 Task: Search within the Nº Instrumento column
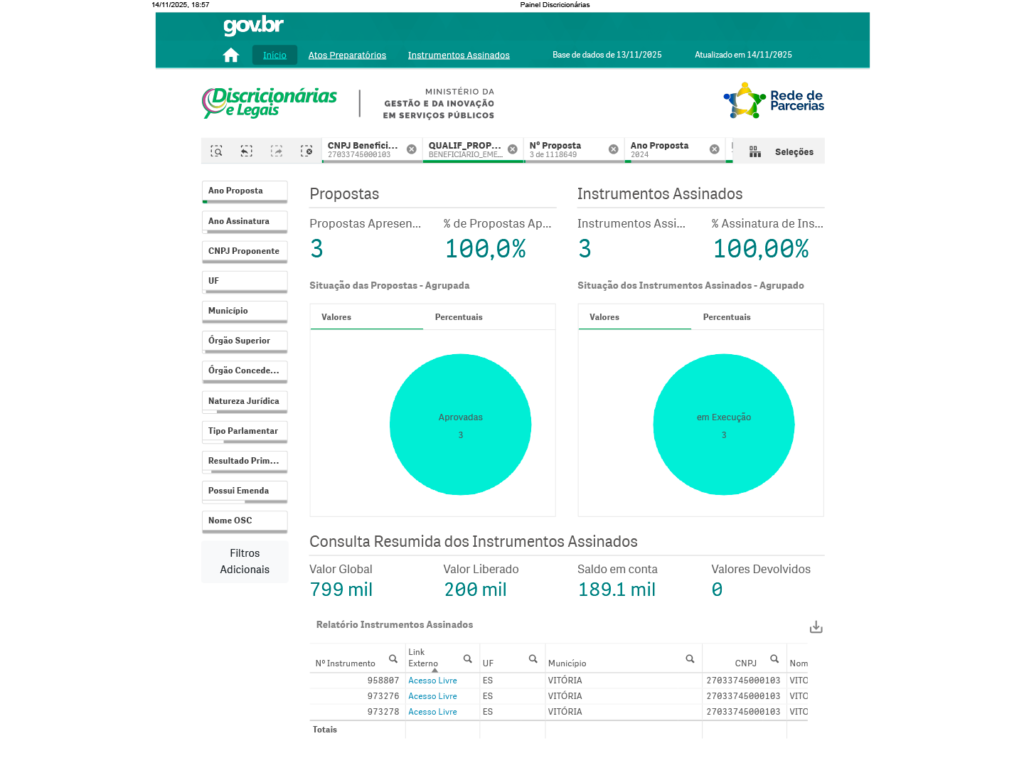[393, 659]
